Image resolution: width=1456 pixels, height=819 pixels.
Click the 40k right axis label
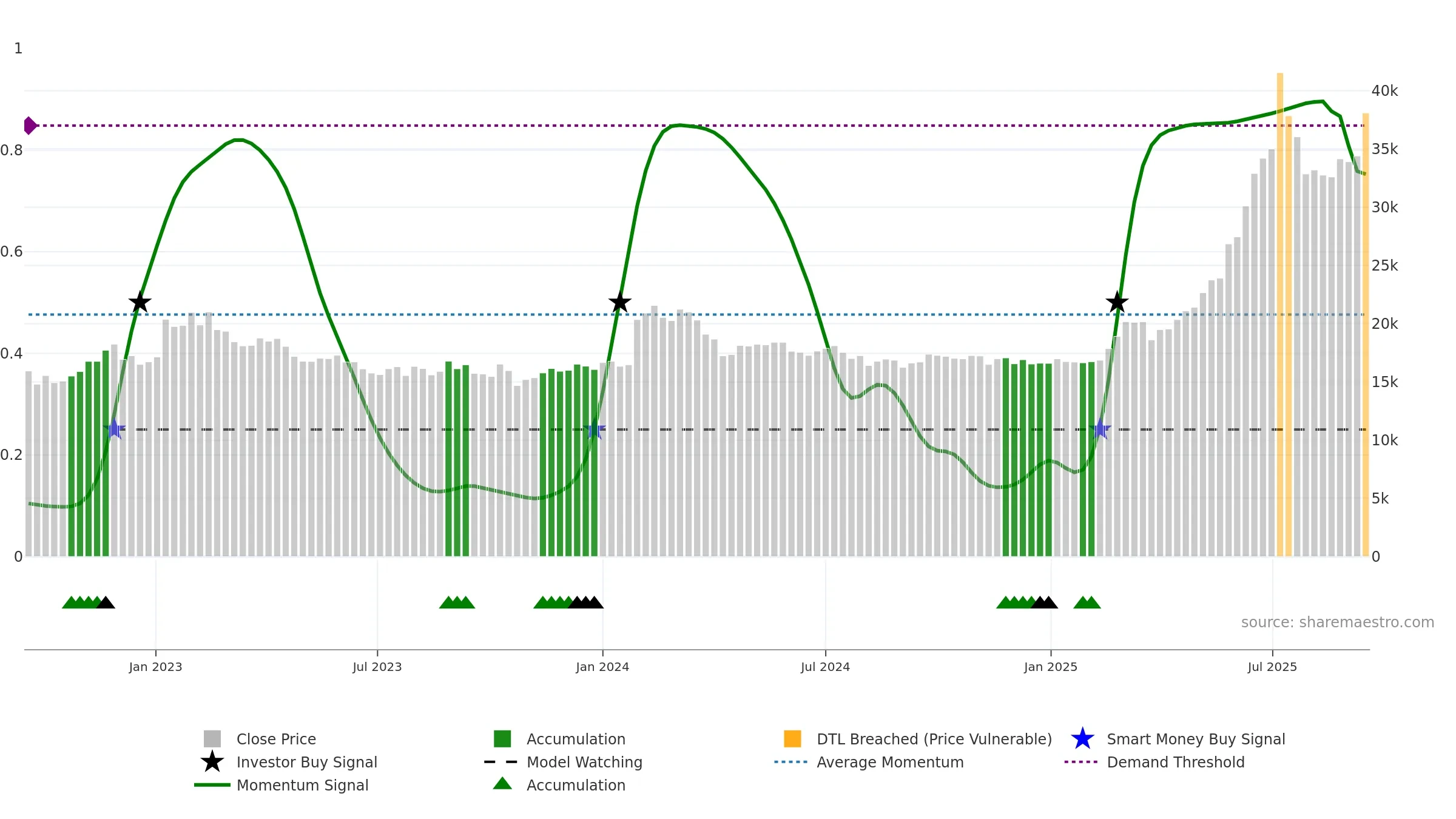click(1384, 91)
